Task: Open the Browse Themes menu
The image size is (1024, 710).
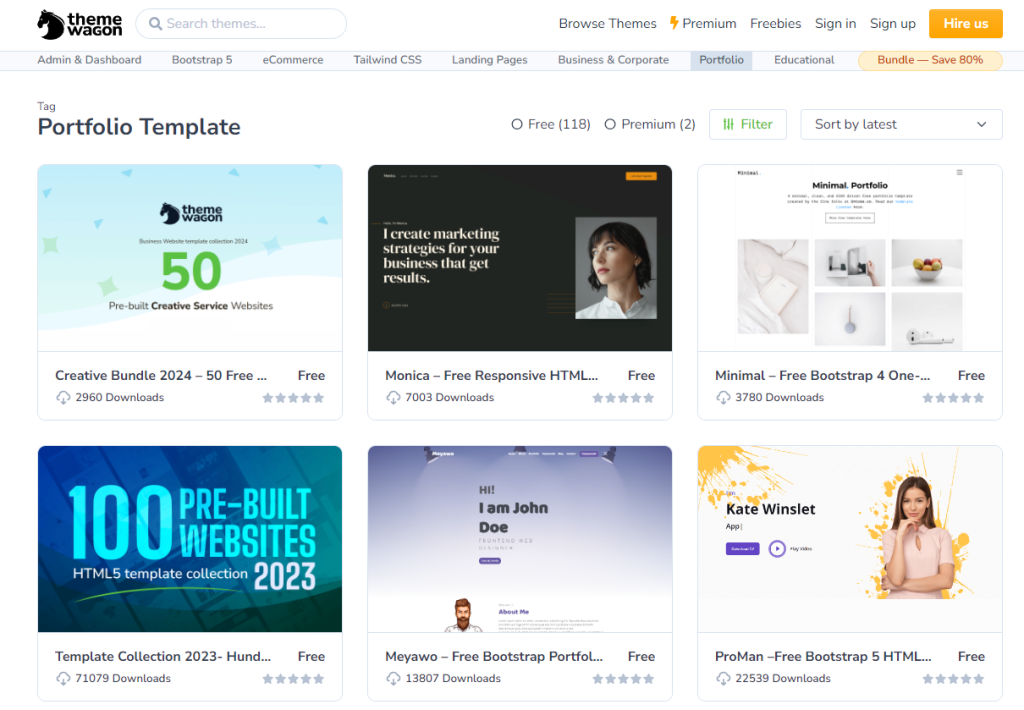Action: 607,24
